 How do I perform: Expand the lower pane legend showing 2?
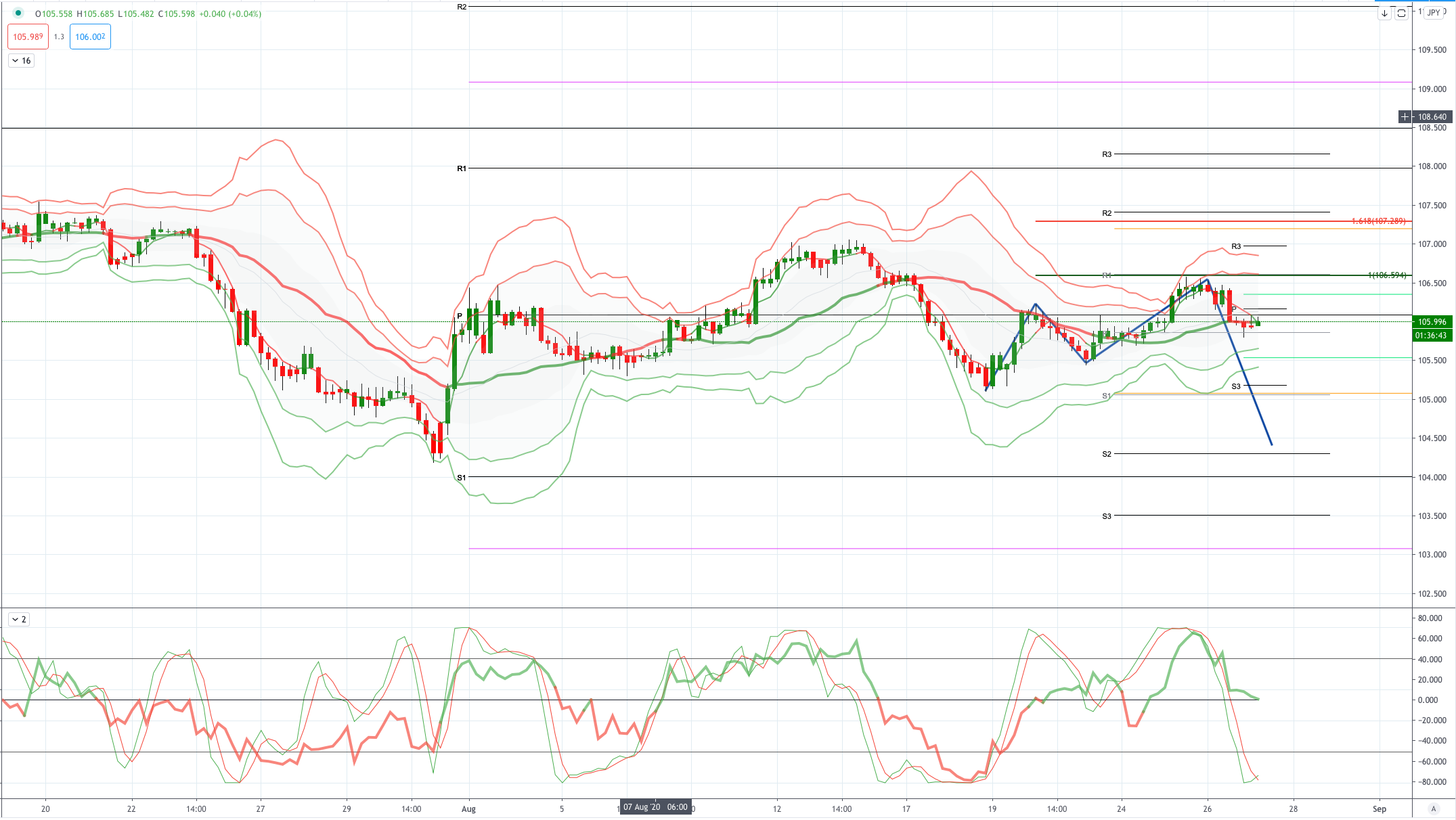(x=19, y=619)
